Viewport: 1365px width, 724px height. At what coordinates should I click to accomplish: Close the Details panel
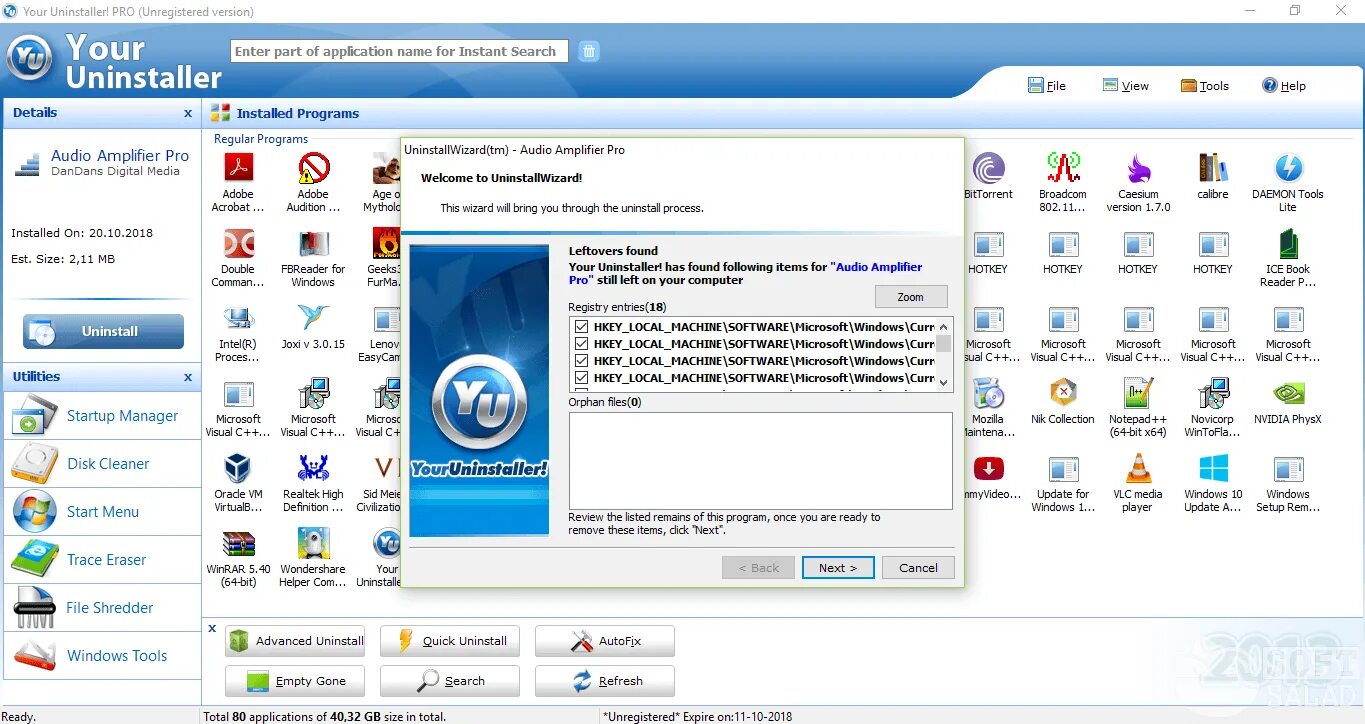tap(188, 114)
